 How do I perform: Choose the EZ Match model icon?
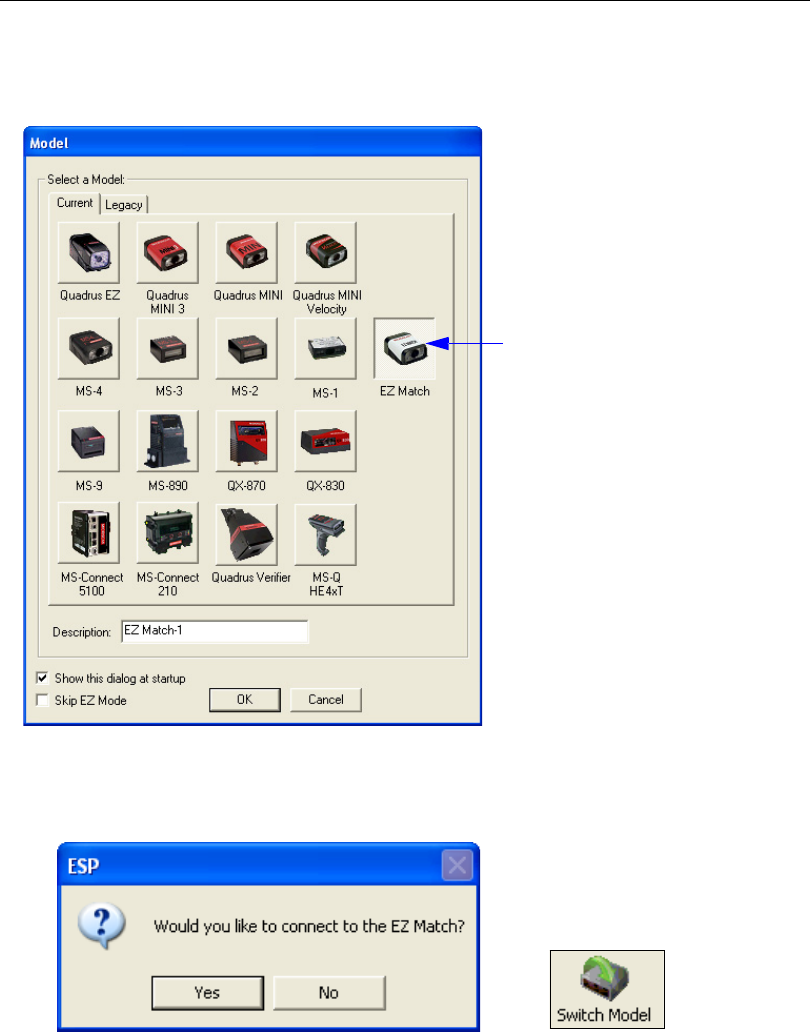coord(405,349)
